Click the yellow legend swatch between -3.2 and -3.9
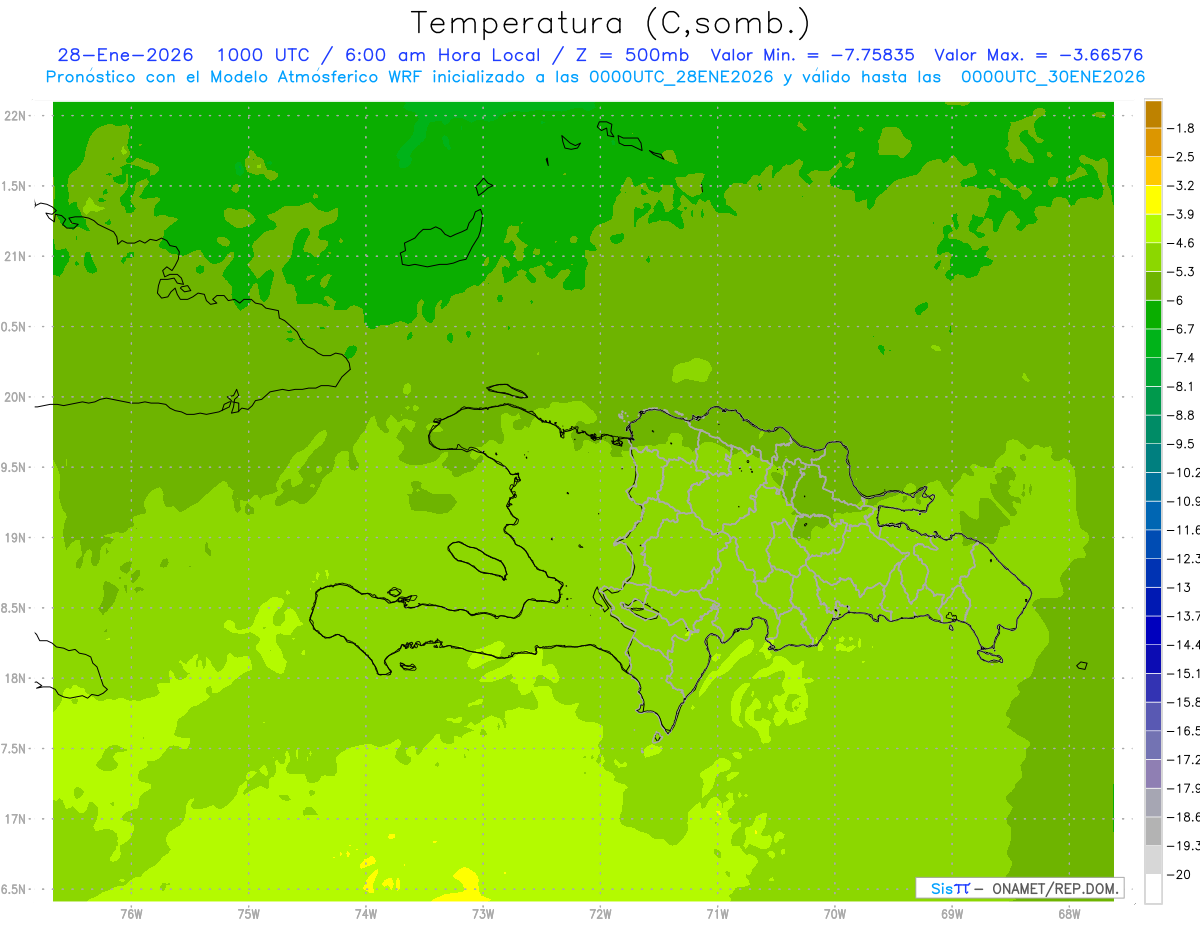This screenshot has height=927, width=1200. [x=1153, y=200]
